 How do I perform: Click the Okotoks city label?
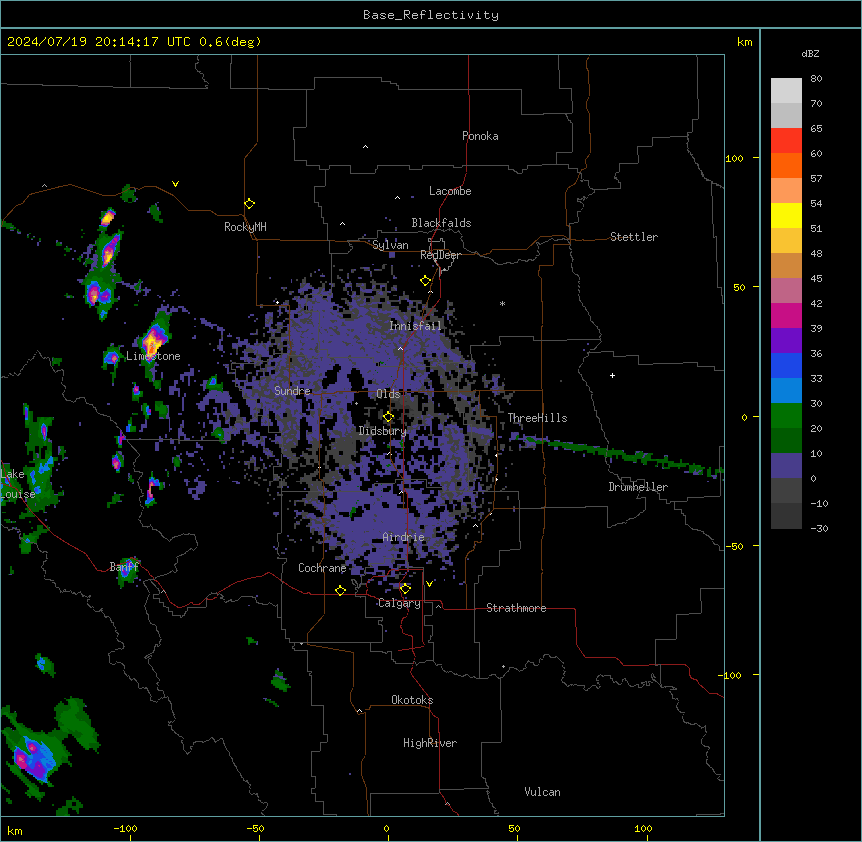tap(412, 700)
